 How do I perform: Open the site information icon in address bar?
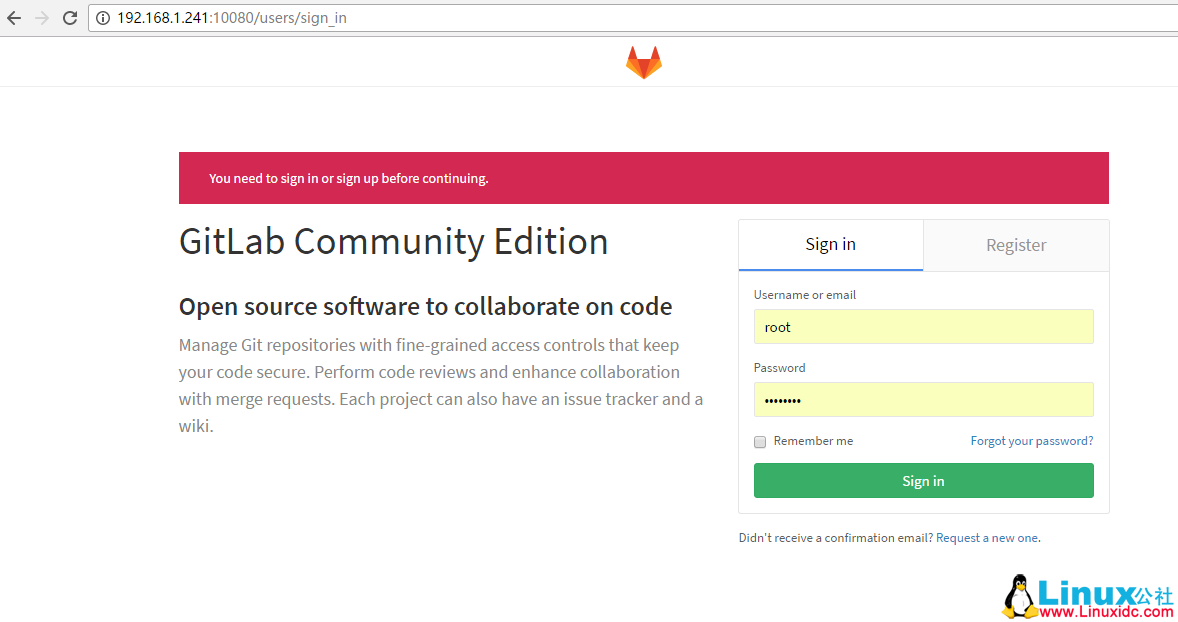point(103,17)
